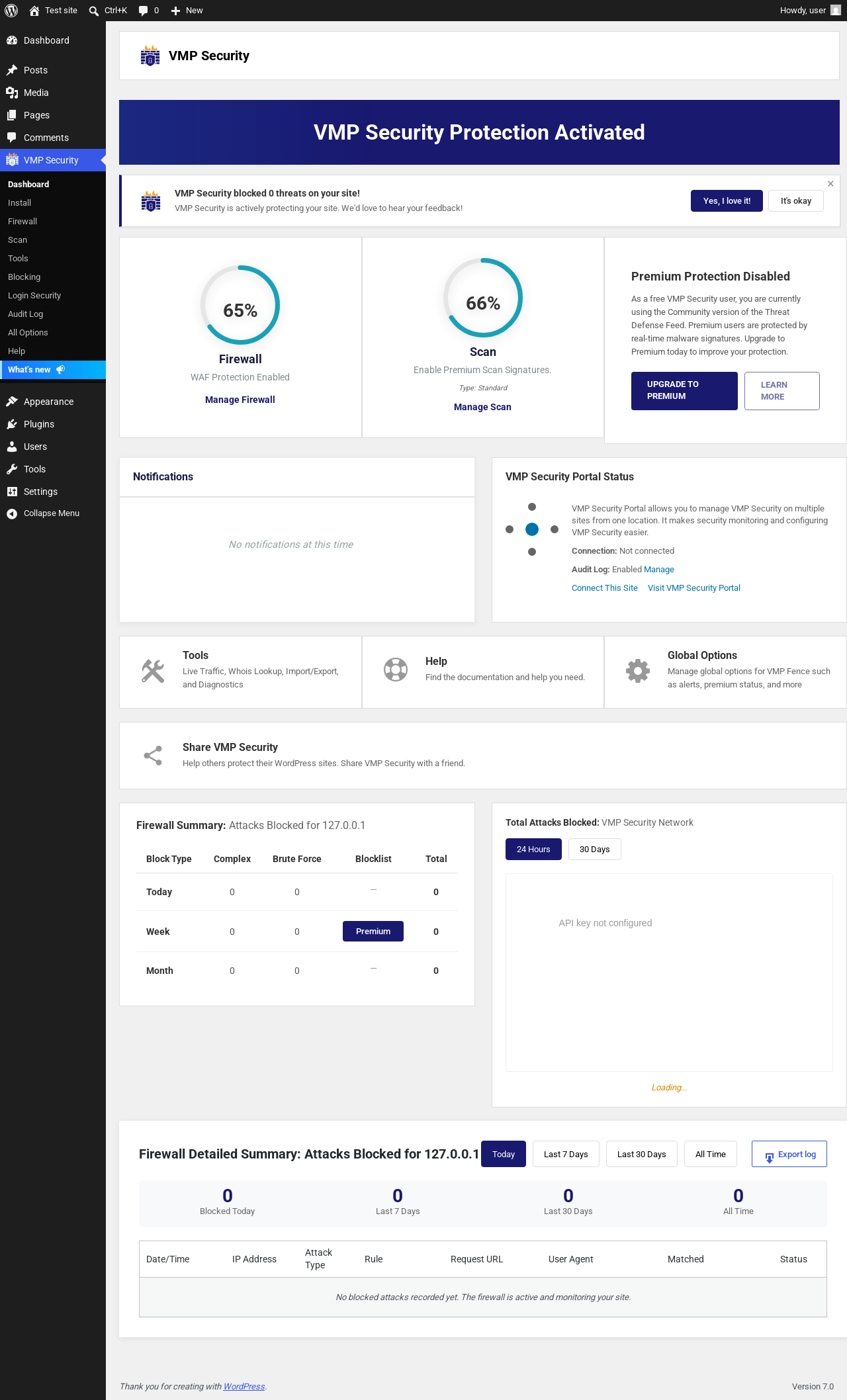Select the Last 30 Days filter button
The image size is (847, 1400).
[x=642, y=1154]
